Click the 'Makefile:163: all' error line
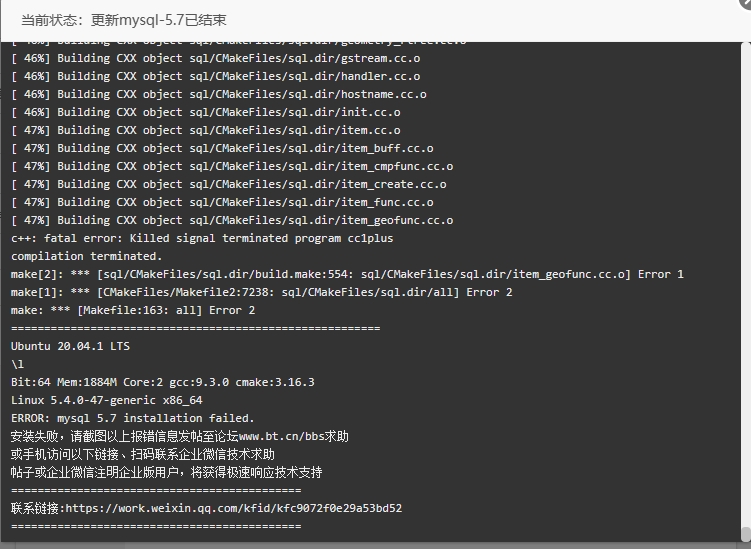Viewport: 751px width, 549px height. [133, 310]
